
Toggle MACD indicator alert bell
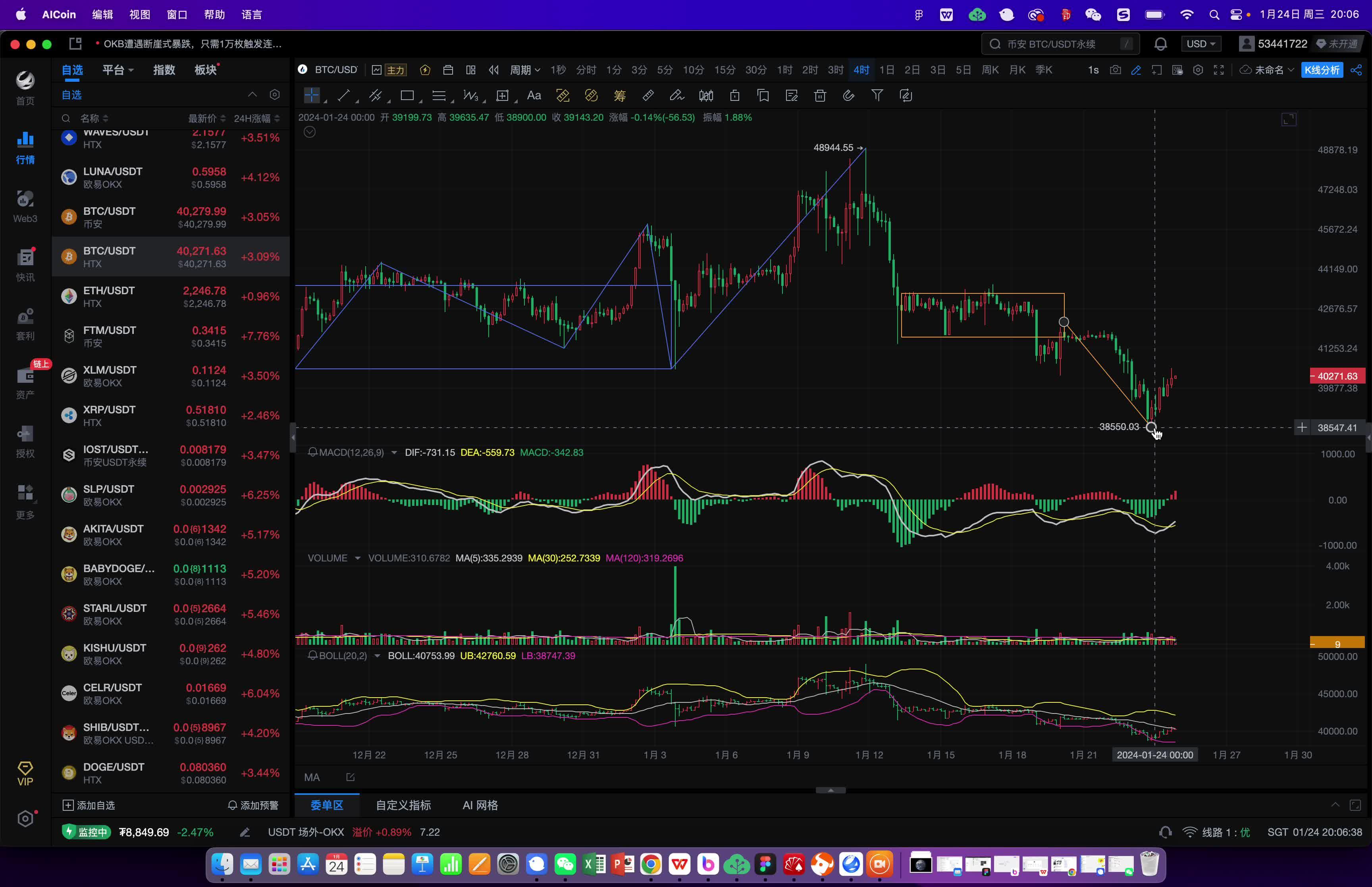tap(312, 452)
